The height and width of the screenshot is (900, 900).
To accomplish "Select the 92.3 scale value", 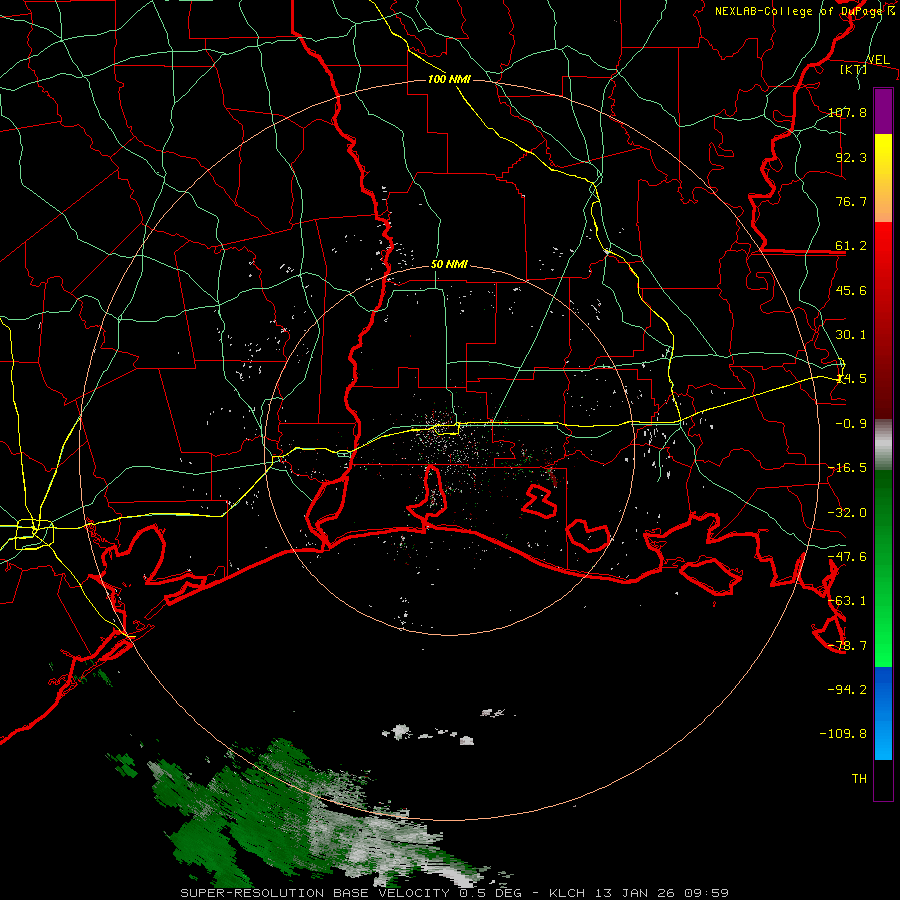I will [851, 157].
